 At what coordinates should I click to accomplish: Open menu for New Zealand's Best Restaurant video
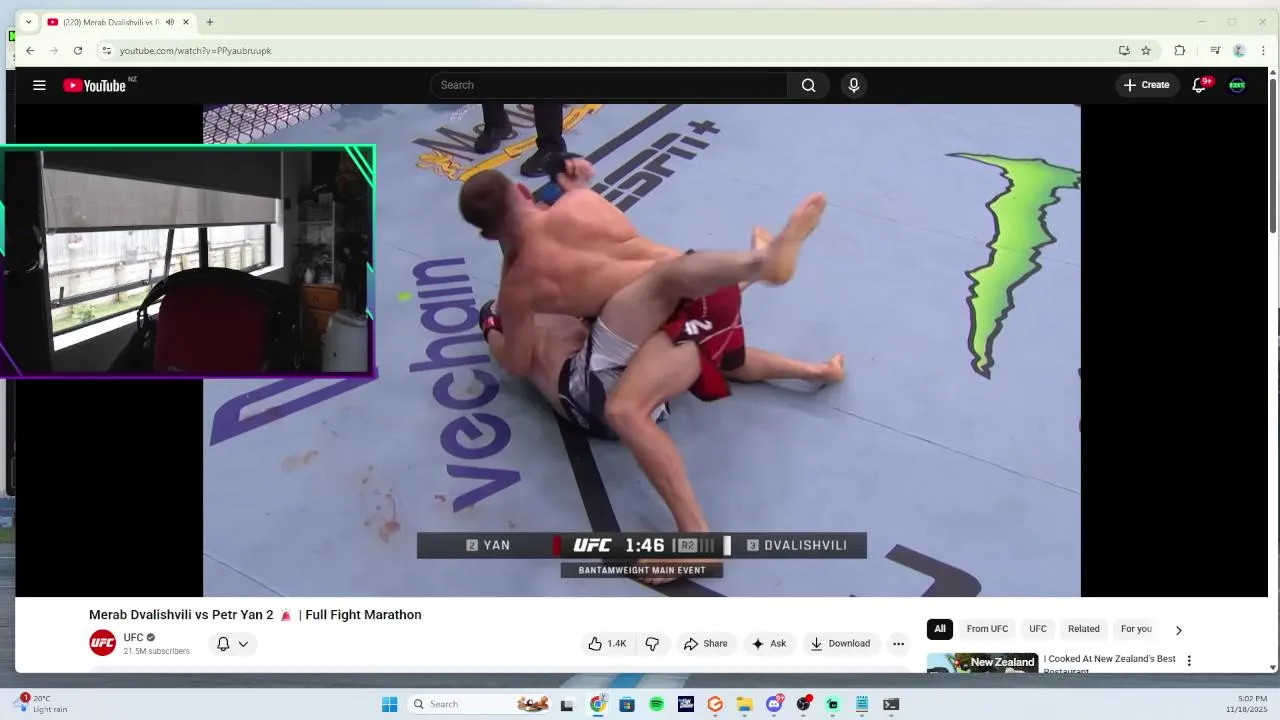tap(1189, 661)
